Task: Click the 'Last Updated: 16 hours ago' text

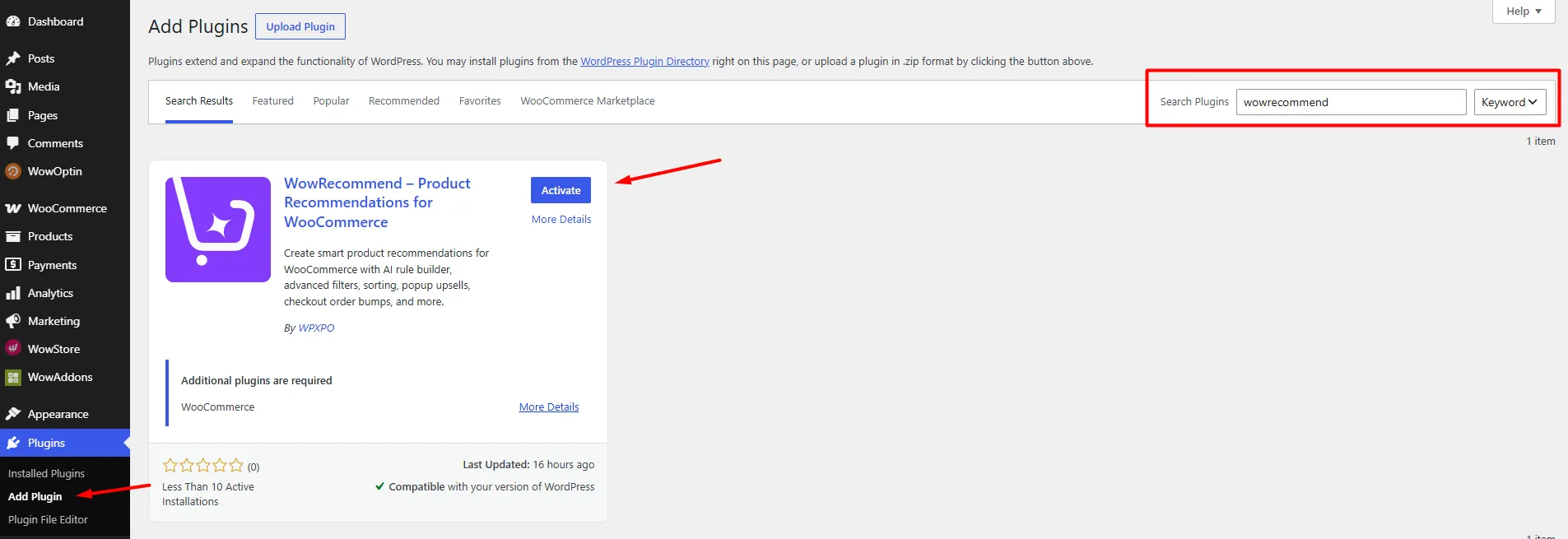Action: coord(528,465)
